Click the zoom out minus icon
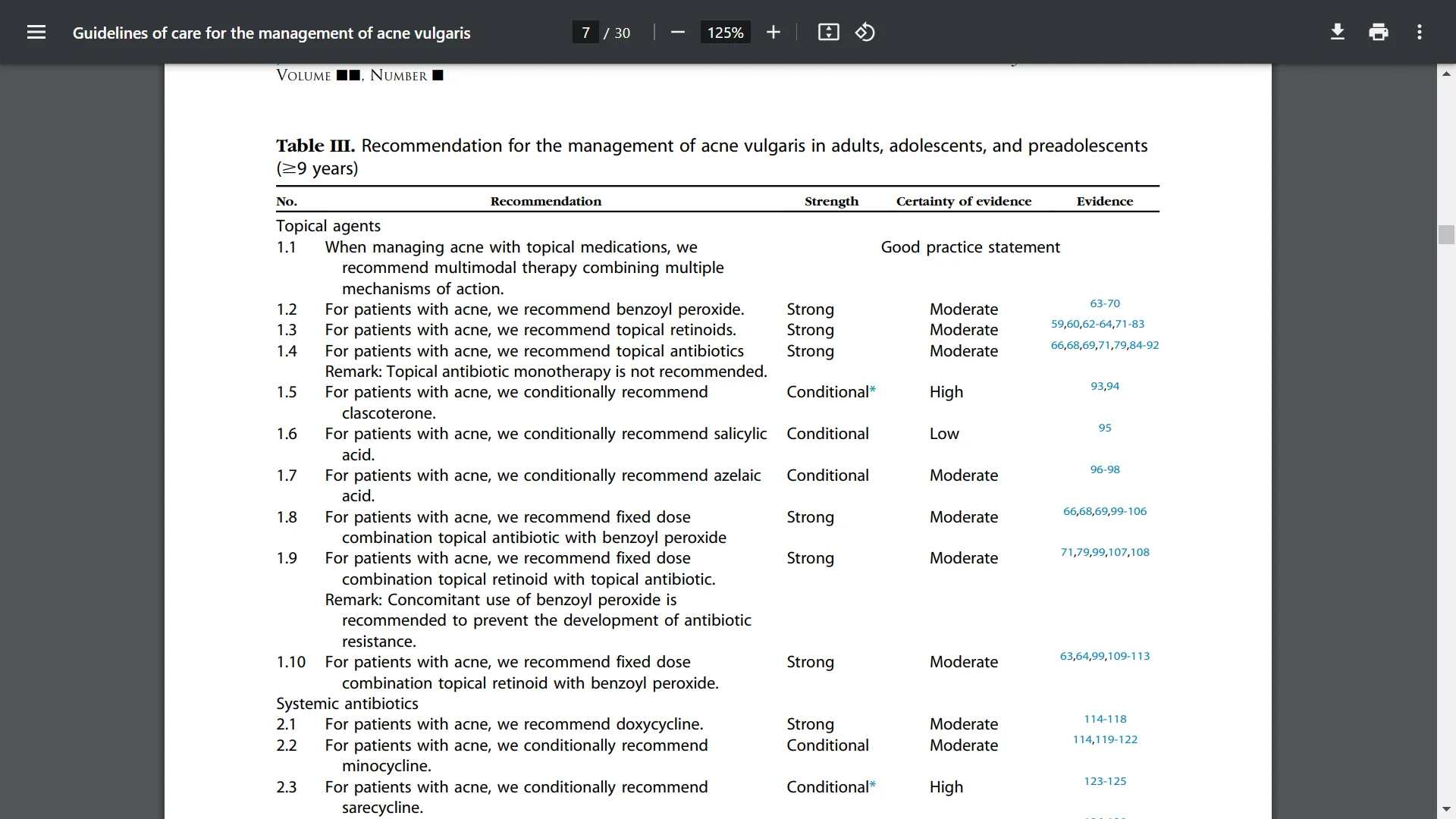The width and height of the screenshot is (1456, 819). click(678, 32)
